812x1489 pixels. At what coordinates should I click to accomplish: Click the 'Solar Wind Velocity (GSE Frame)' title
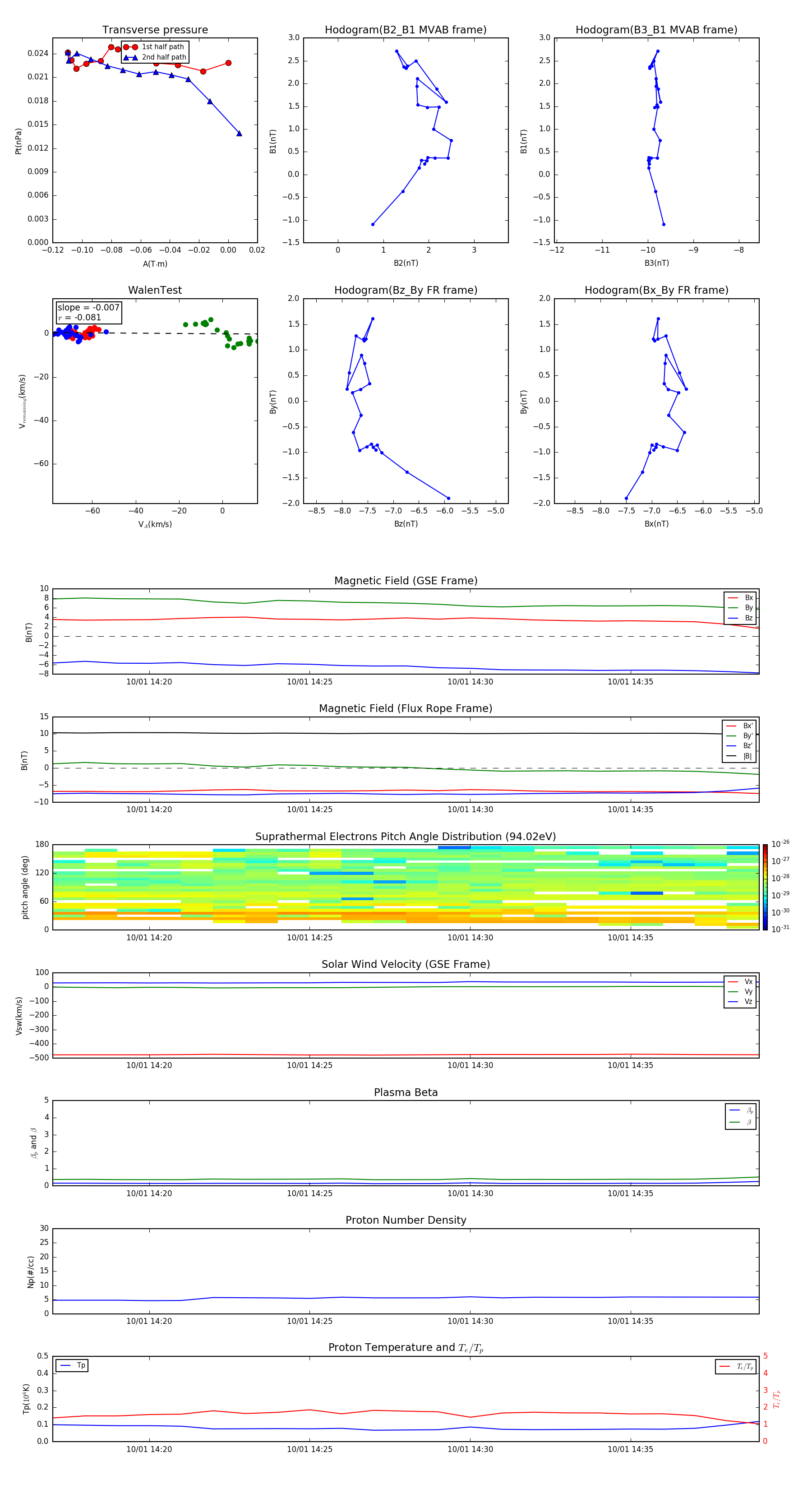coord(406,964)
